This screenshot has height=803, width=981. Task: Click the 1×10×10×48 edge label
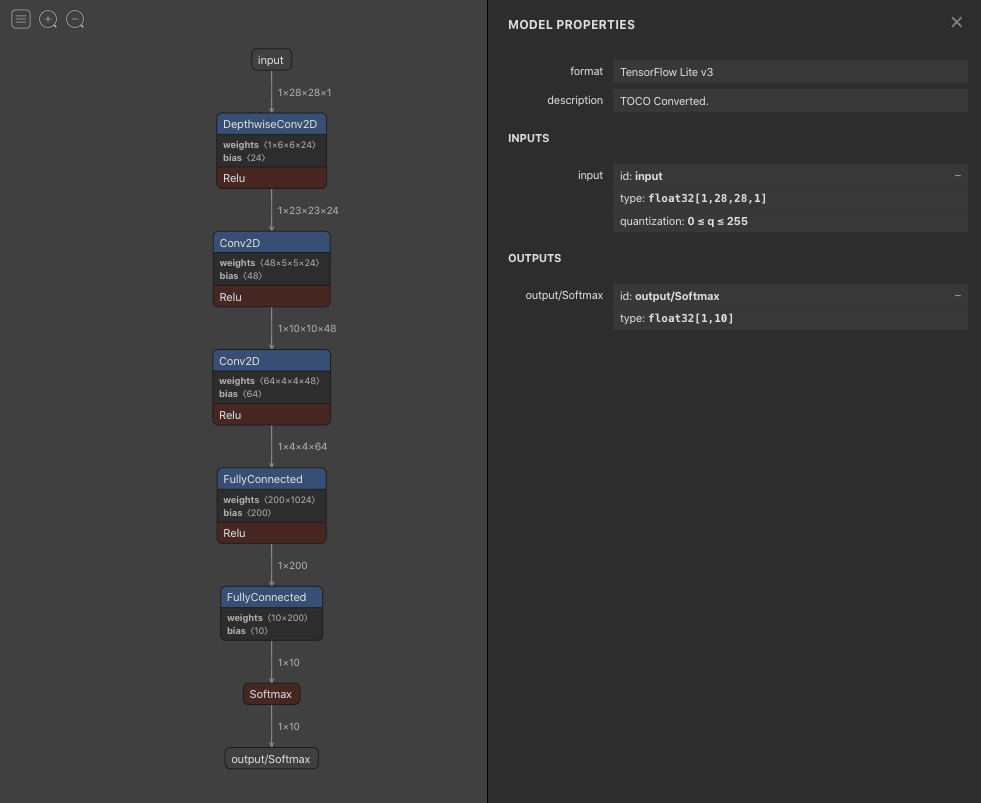[307, 329]
